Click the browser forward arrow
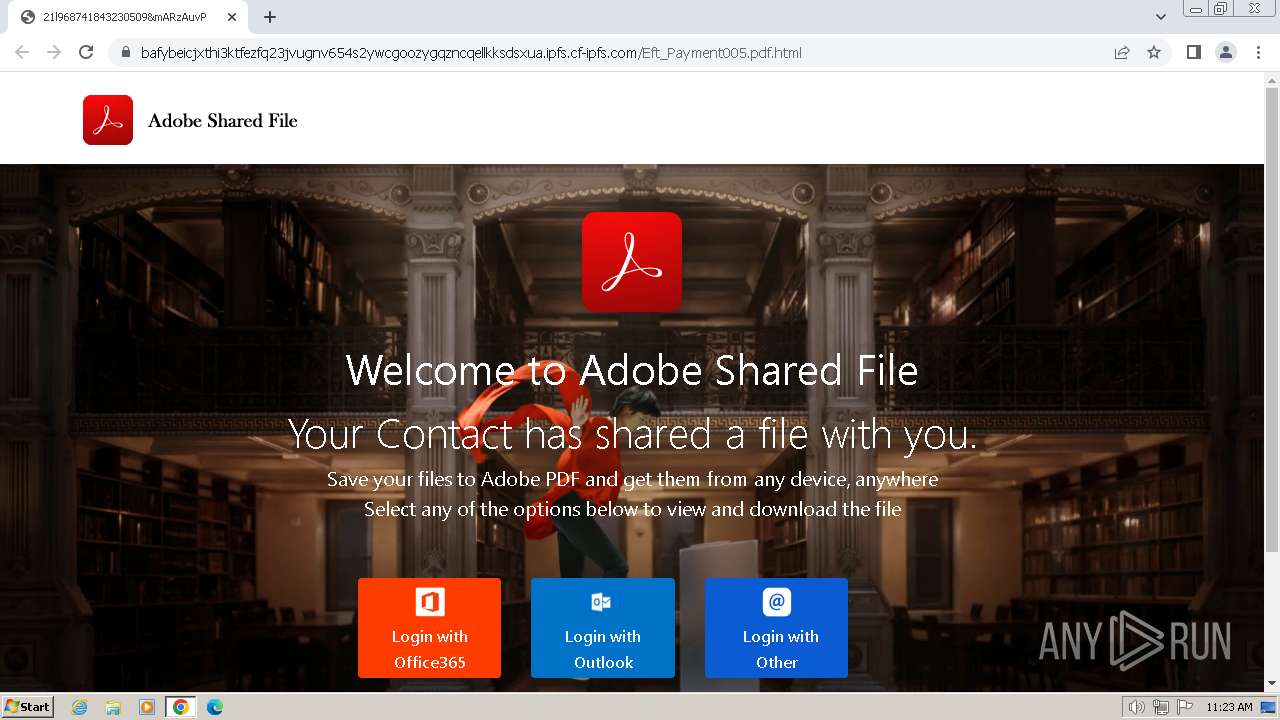 tap(54, 52)
